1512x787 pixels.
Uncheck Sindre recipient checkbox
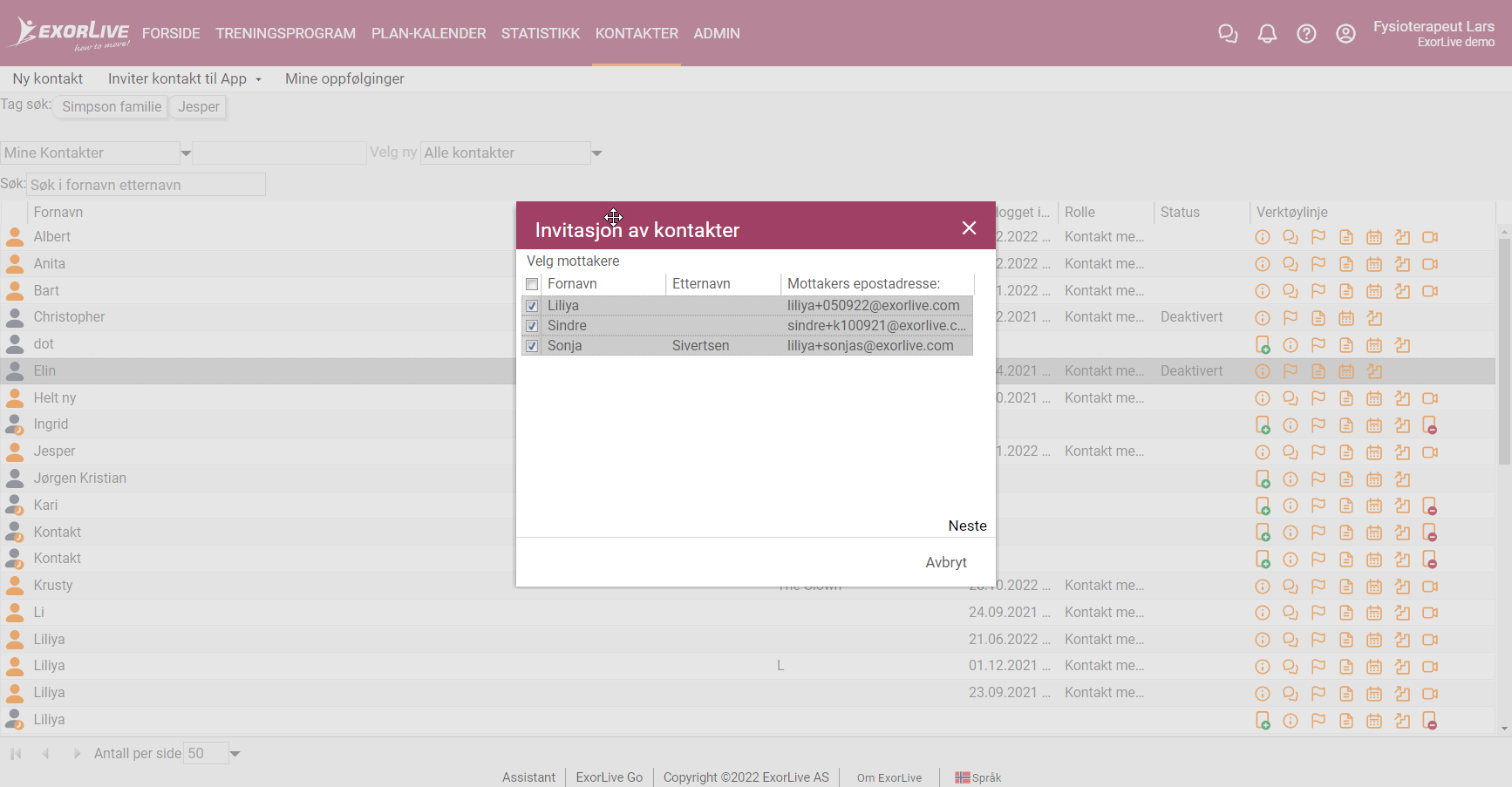pos(532,326)
